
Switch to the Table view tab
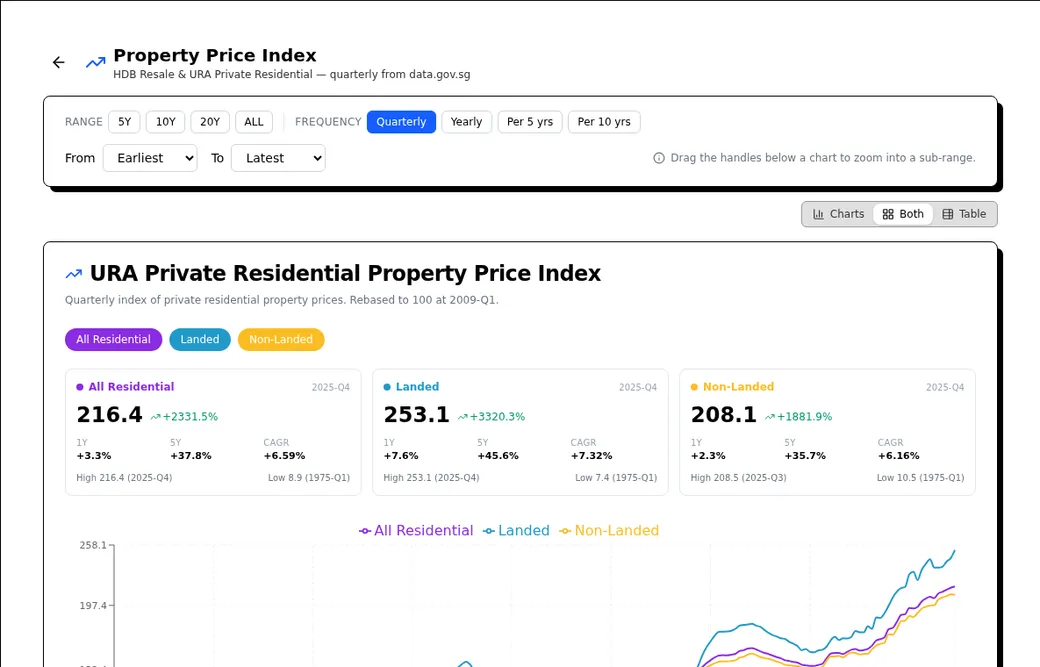tap(964, 214)
